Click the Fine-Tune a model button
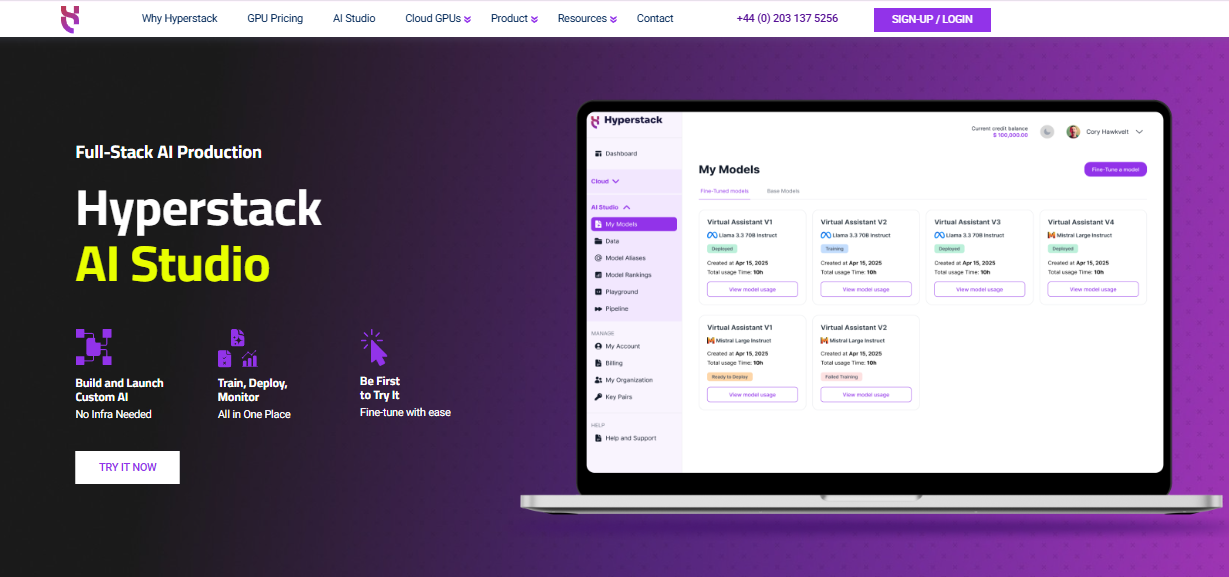This screenshot has width=1229, height=577. (1115, 170)
